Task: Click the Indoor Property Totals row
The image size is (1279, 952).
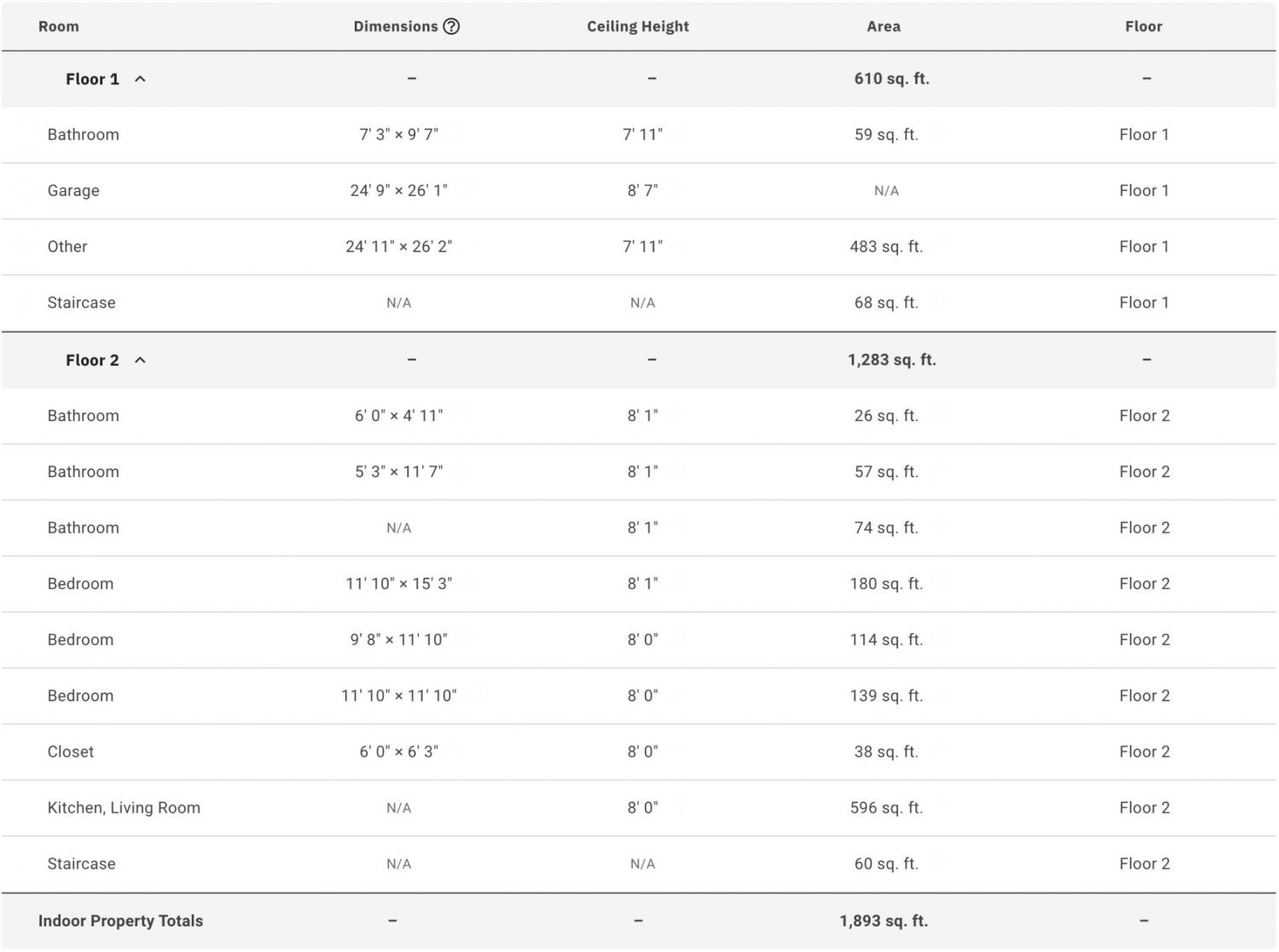Action: pos(639,921)
